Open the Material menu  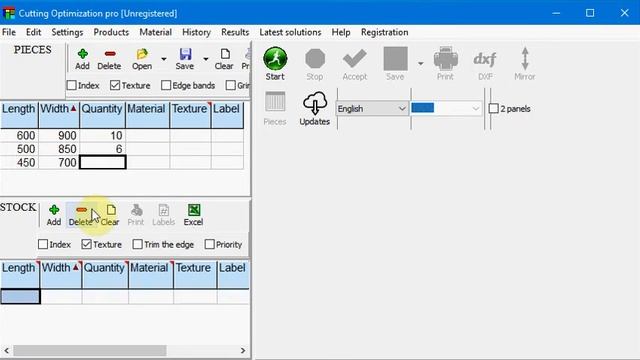coord(156,32)
